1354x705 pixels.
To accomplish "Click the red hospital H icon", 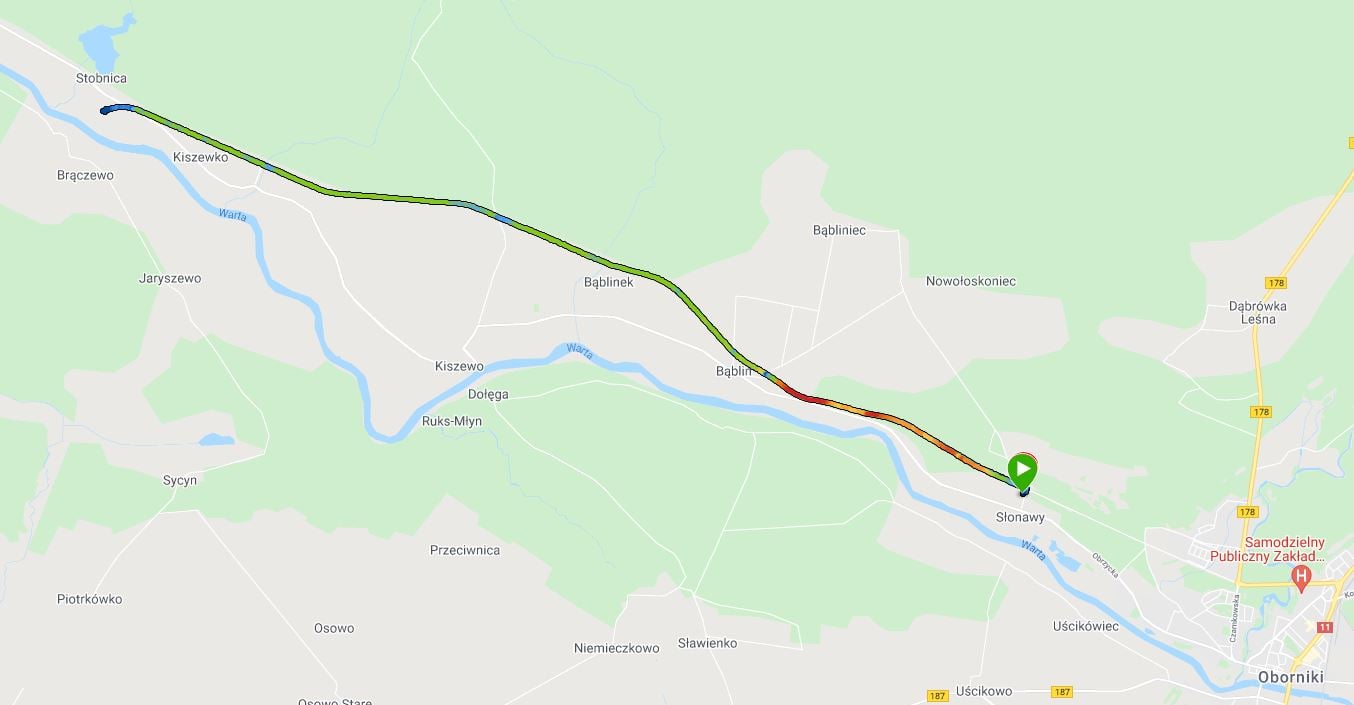I will [1301, 576].
